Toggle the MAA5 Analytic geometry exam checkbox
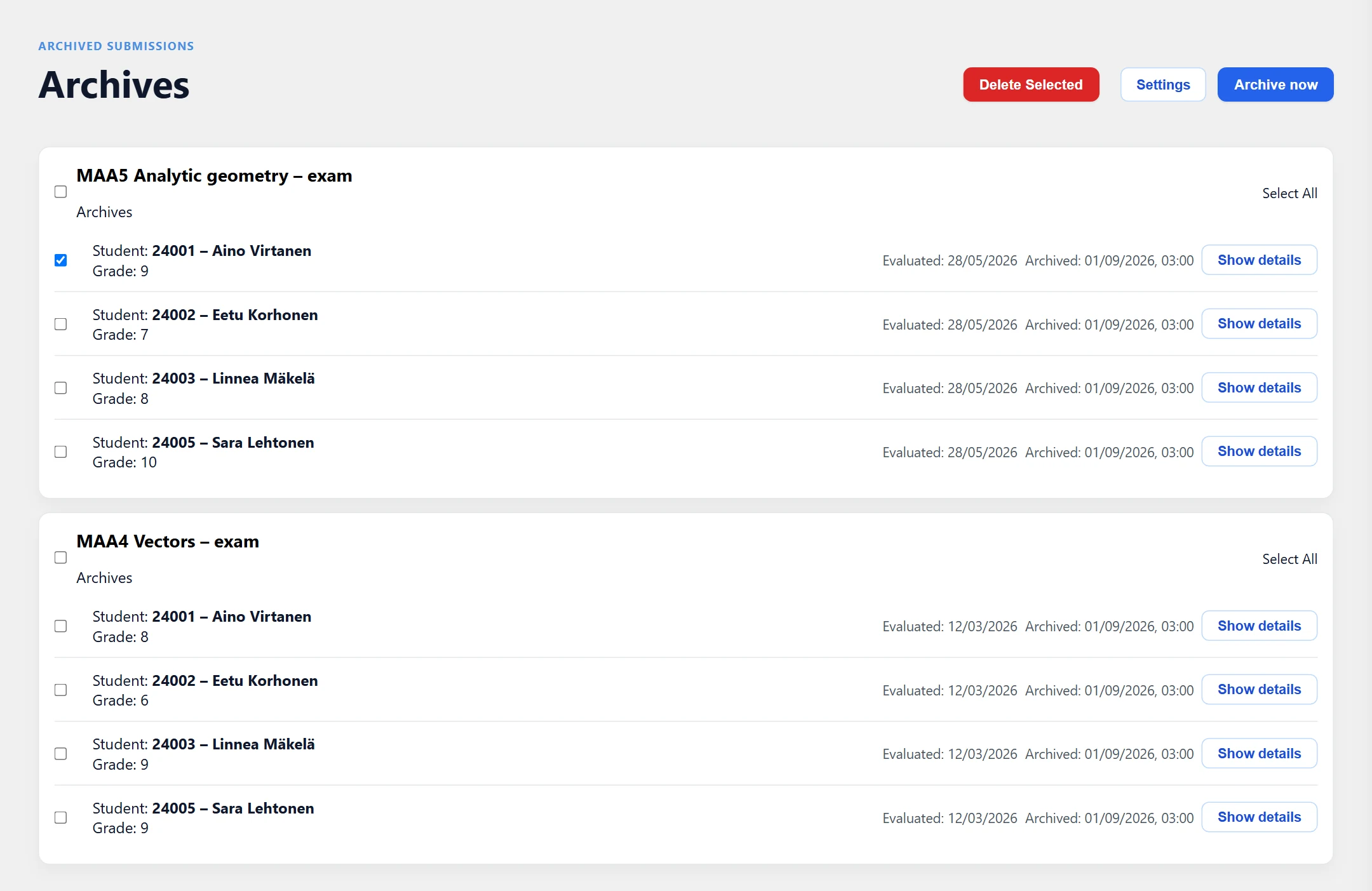The height and width of the screenshot is (891, 1372). (61, 192)
